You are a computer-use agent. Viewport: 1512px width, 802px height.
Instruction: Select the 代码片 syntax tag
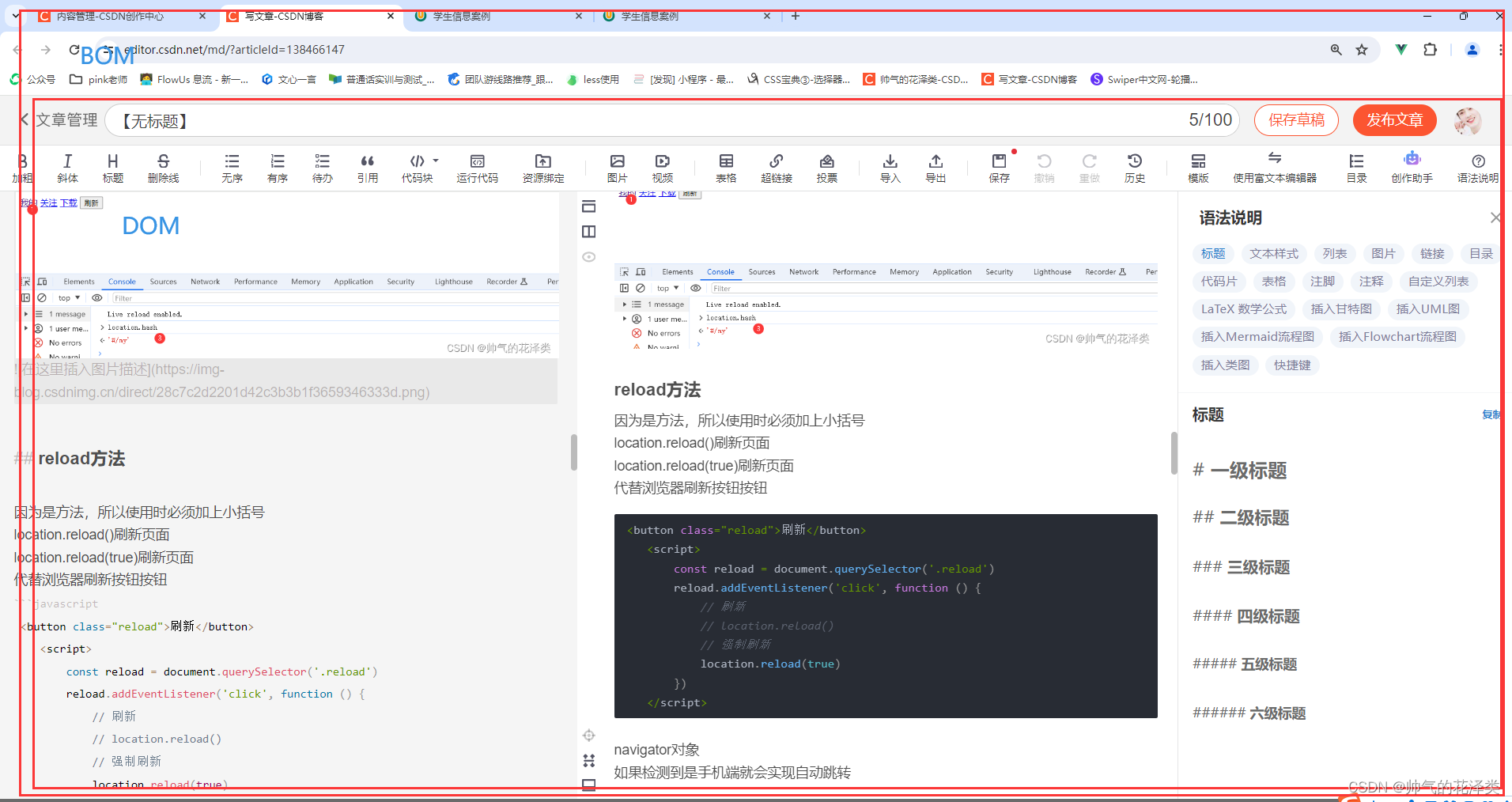click(x=1219, y=282)
